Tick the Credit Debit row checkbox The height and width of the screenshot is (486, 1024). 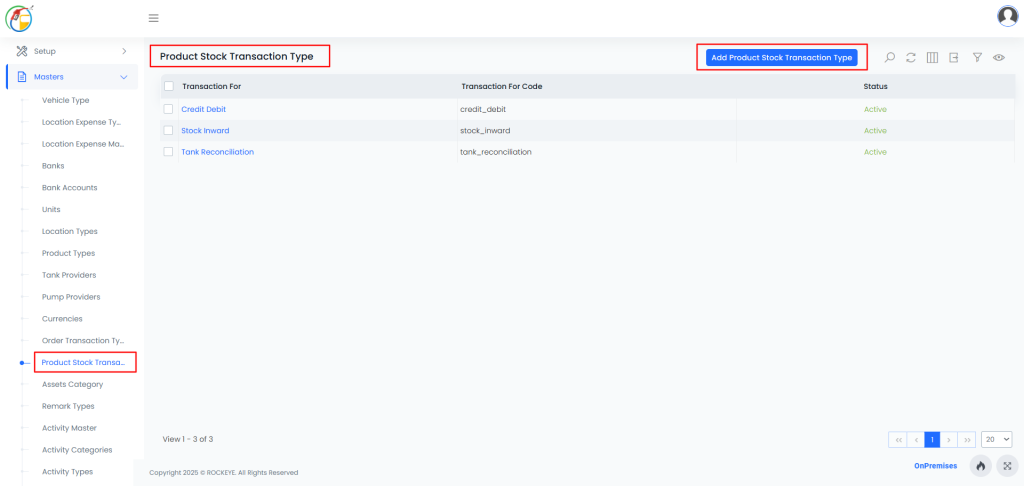point(169,109)
